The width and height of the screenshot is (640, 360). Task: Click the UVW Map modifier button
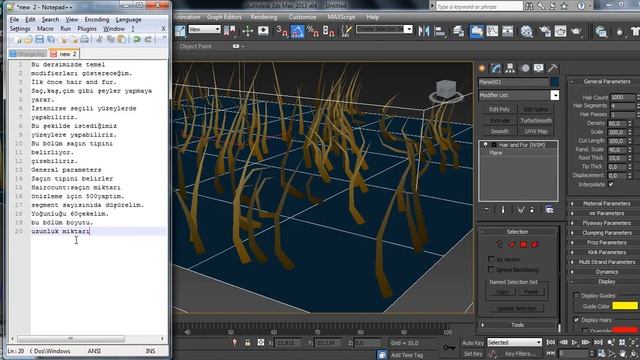click(x=536, y=131)
